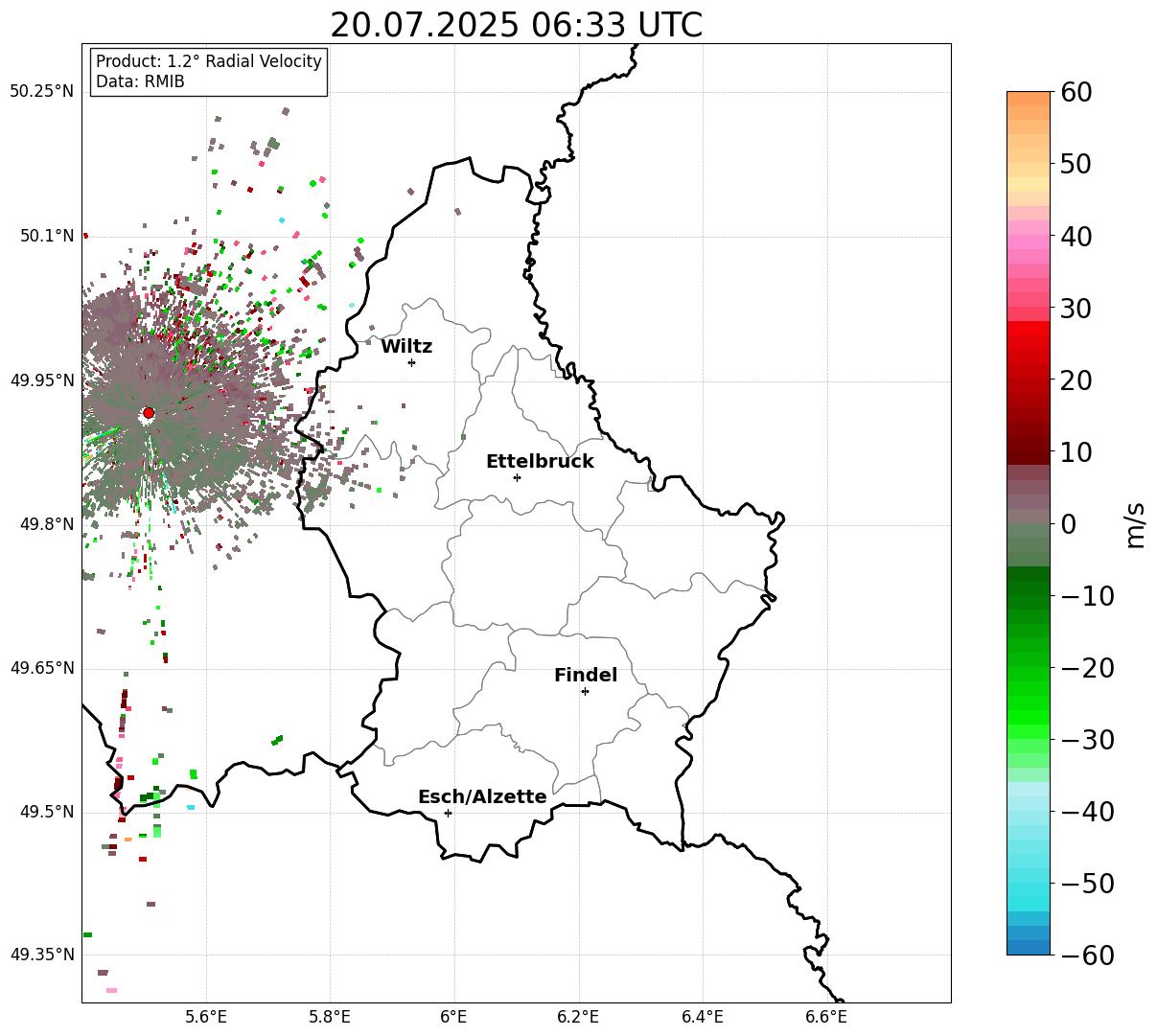
Task: Click the orange top colorbar segment
Action: click(x=1029, y=99)
